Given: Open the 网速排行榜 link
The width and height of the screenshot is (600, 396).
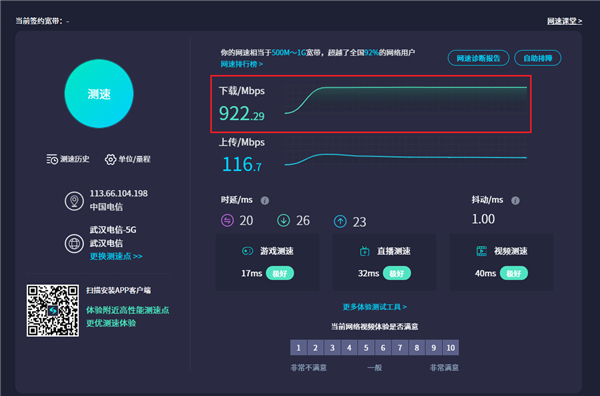Looking at the screenshot, I should (x=242, y=64).
